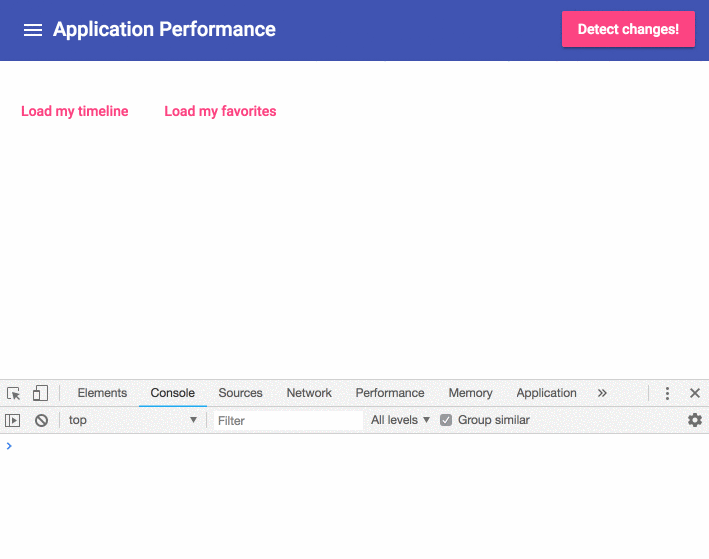Screen dimensions: 709x559
Task: Expand the All levels dropdown
Action: 400,420
